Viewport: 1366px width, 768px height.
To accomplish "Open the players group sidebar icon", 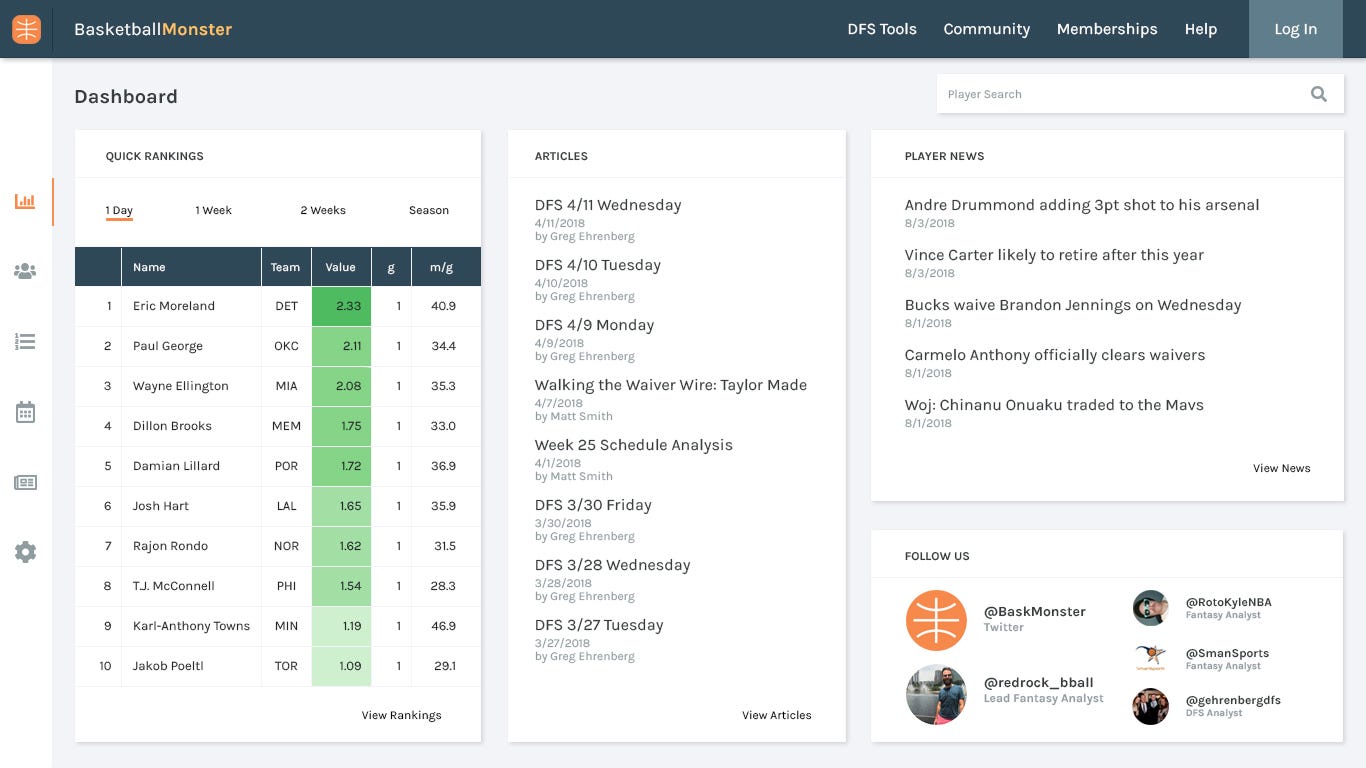I will pyautogui.click(x=25, y=271).
